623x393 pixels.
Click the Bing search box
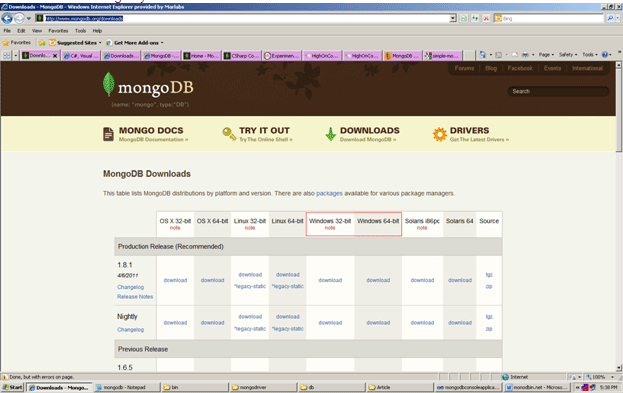tap(549, 18)
